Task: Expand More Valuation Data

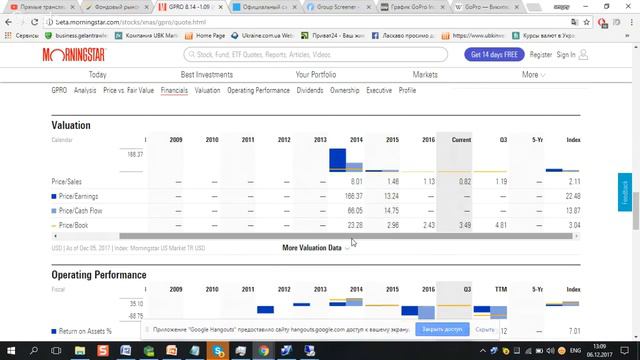Action: coord(316,248)
